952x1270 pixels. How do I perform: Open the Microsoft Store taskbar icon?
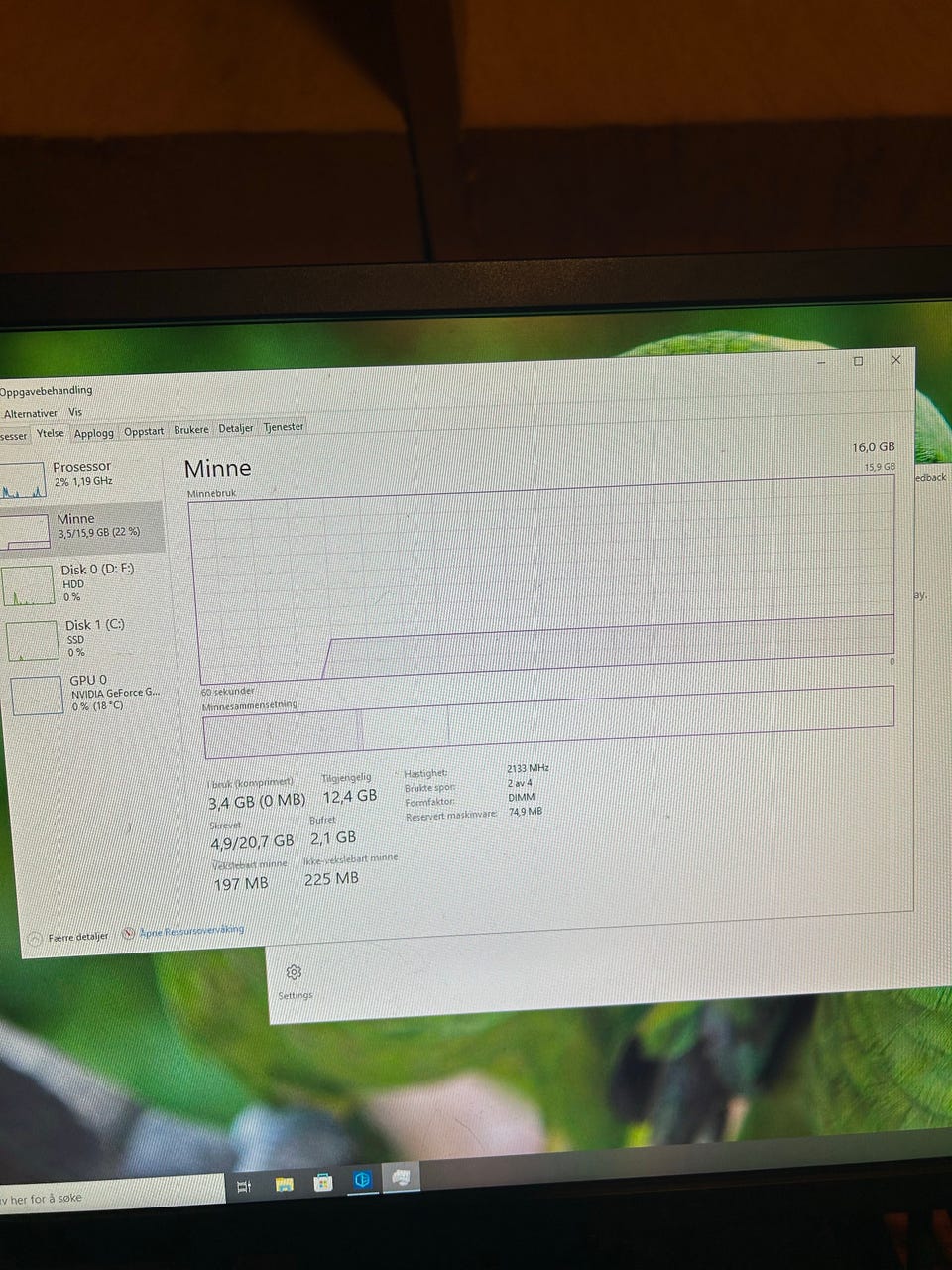(322, 1182)
